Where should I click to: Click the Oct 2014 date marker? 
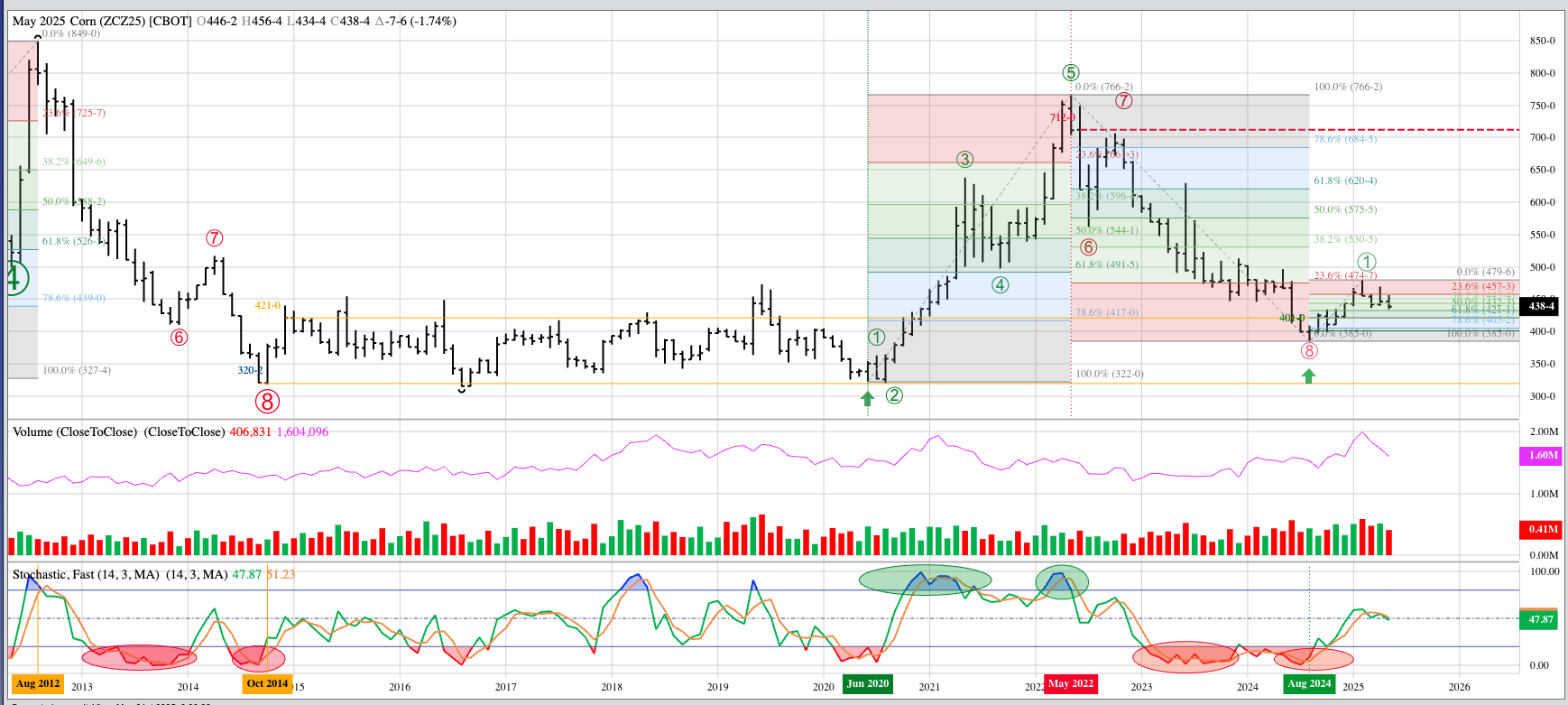(x=267, y=683)
